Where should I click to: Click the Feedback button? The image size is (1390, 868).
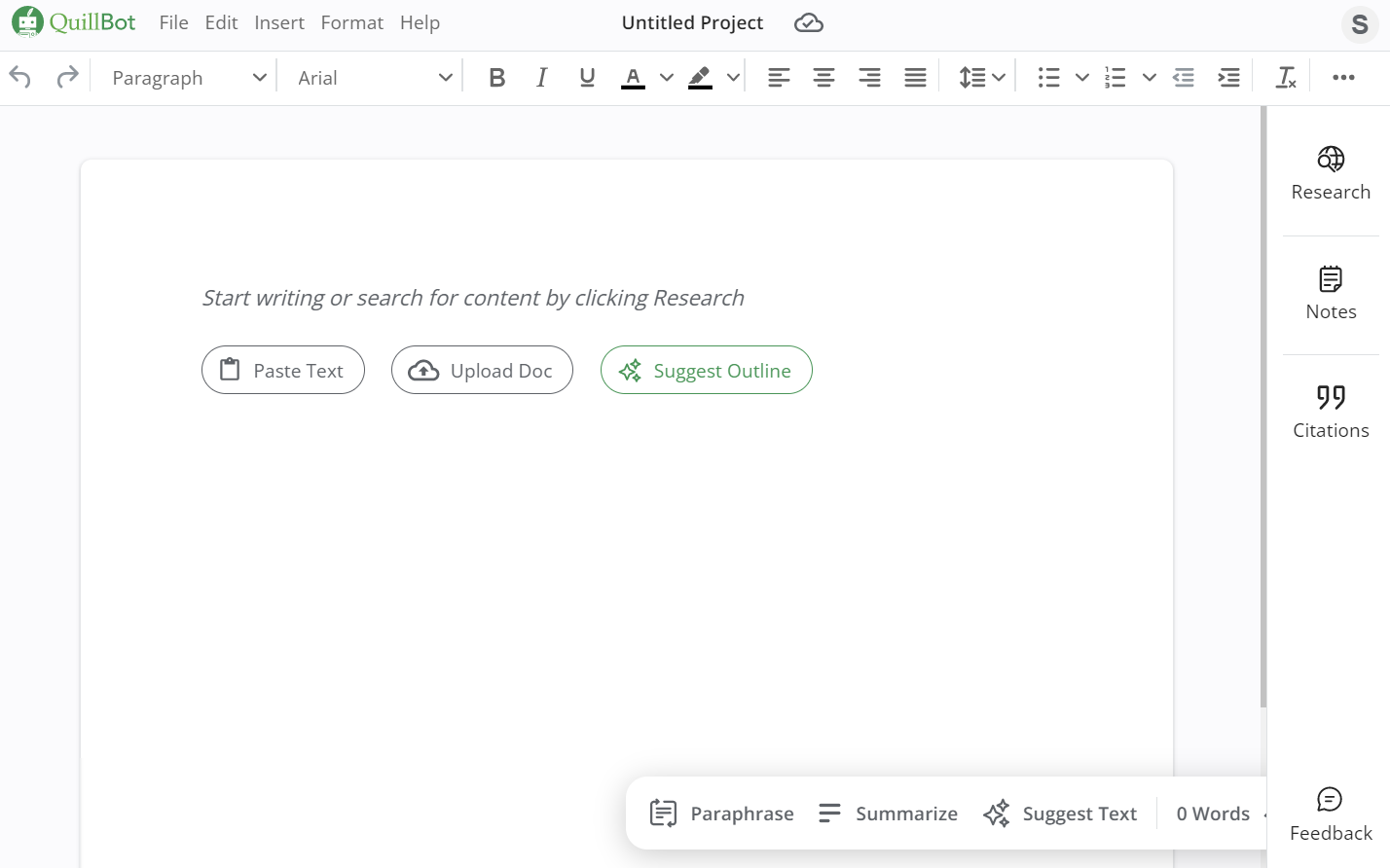(1331, 815)
